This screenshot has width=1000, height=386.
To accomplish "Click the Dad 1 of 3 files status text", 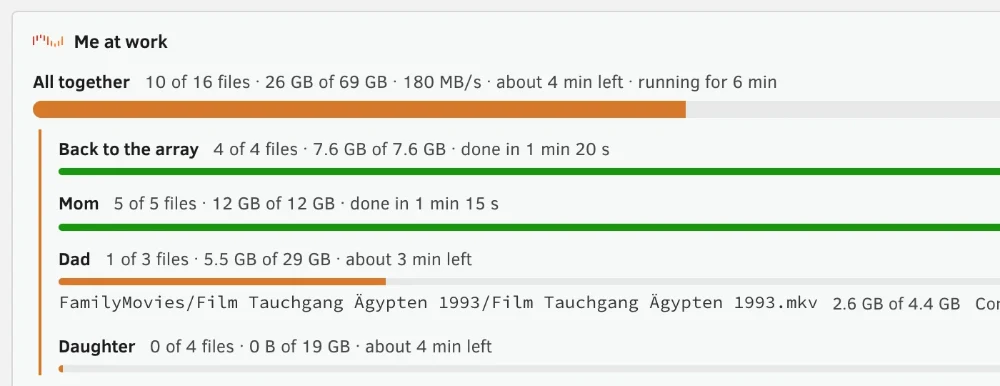I will [147, 260].
